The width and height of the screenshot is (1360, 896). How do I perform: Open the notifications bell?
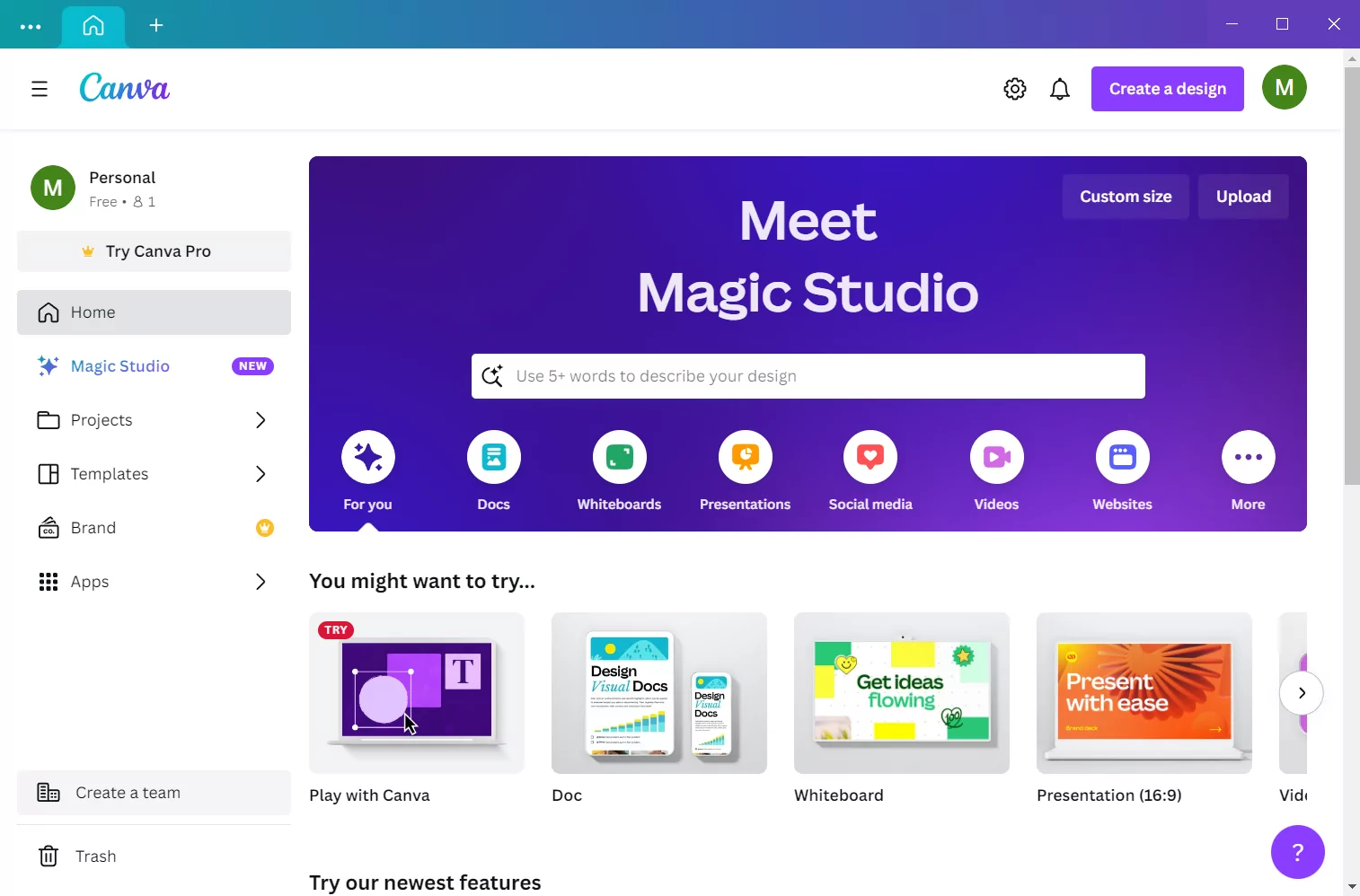[x=1060, y=89]
